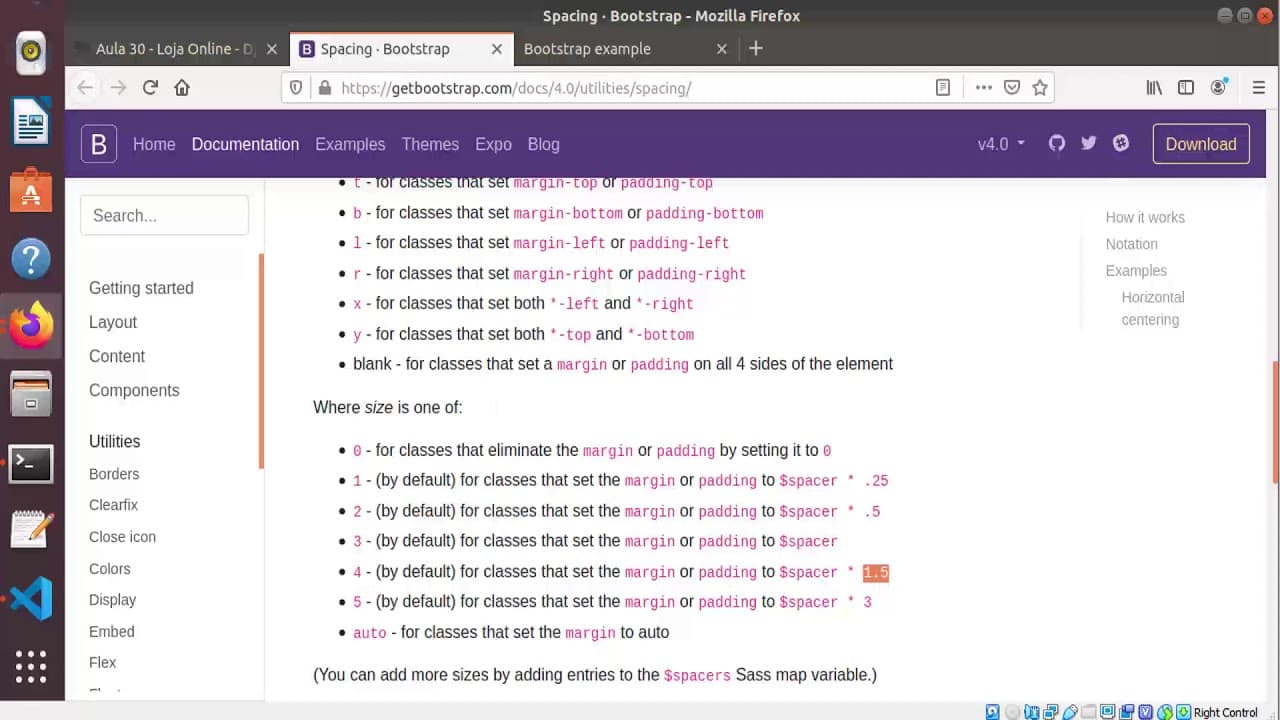Close the Bootstrap example tab
The width and height of the screenshot is (1280, 720).
722,49
